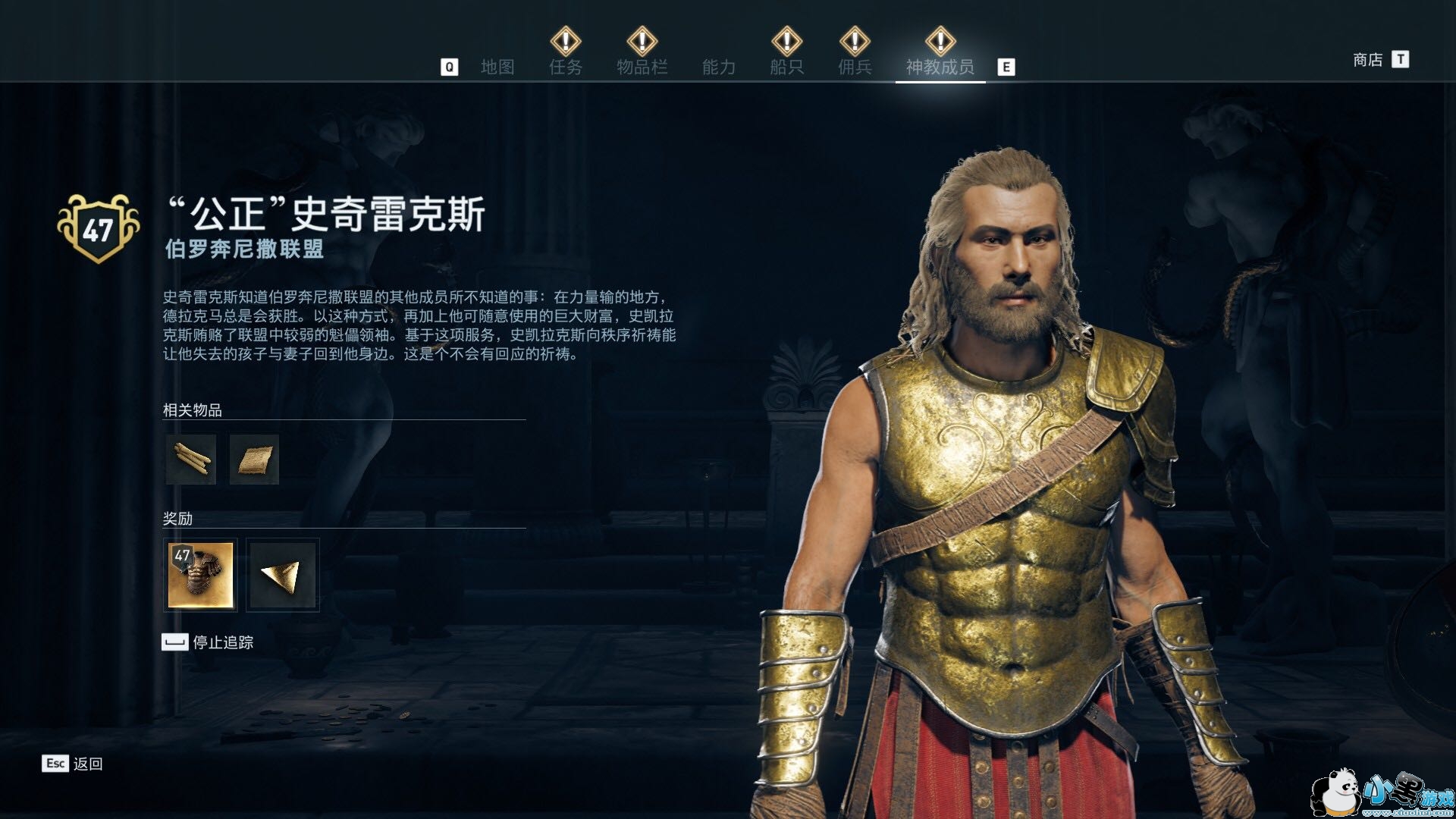Image resolution: width=1456 pixels, height=819 pixels.
Task: Select the 能力 abilities tab
Action: pos(718,67)
